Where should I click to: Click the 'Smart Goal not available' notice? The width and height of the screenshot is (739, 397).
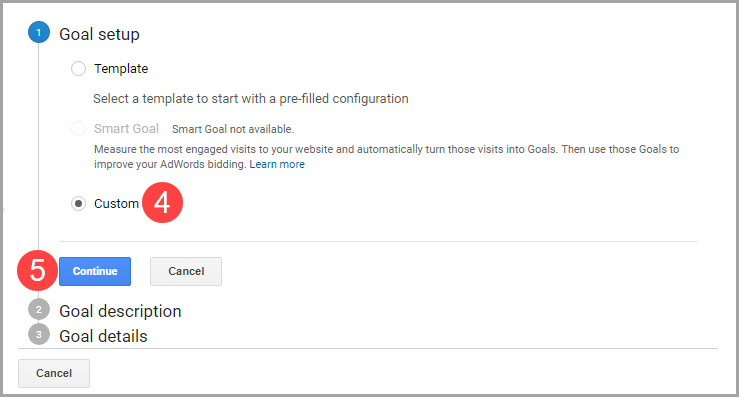[x=233, y=129]
